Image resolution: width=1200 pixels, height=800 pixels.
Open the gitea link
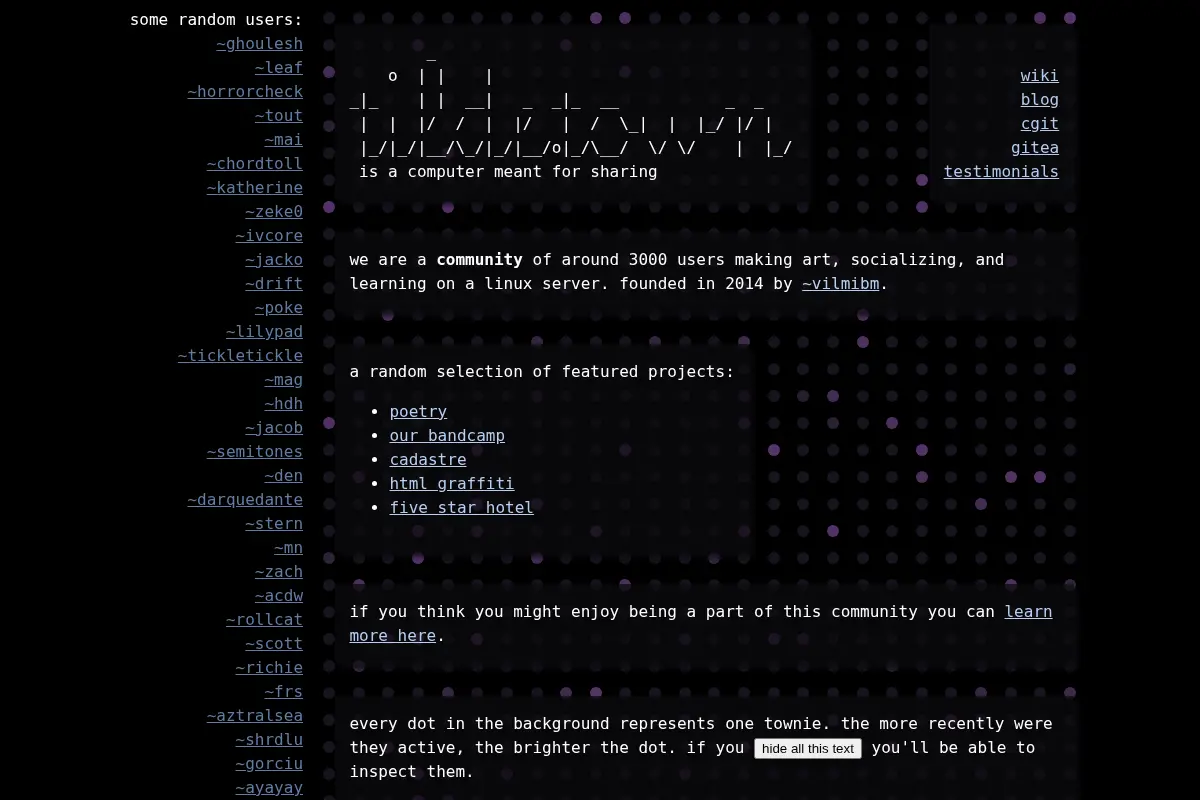[1034, 148]
